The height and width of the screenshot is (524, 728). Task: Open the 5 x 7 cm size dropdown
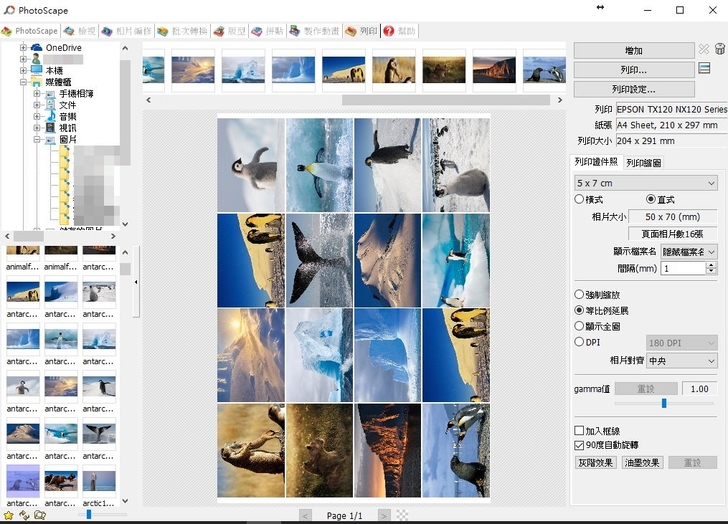pyautogui.click(x=646, y=183)
